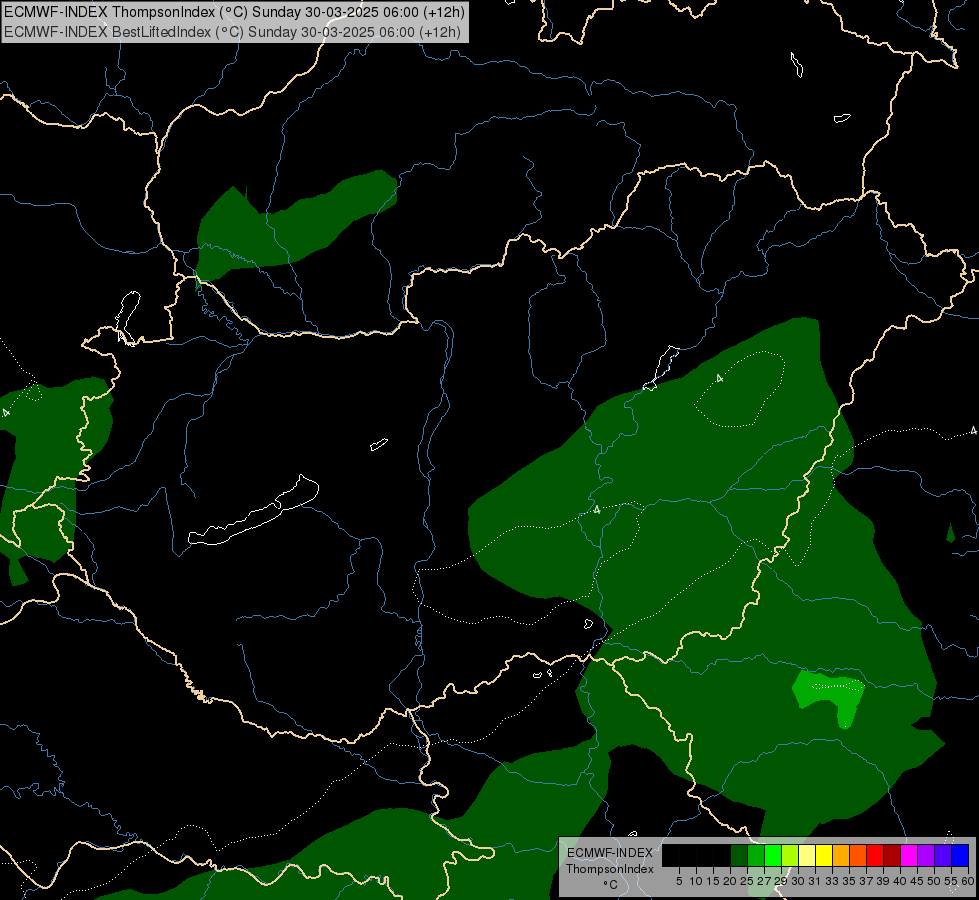Click the legend tick label "40"

[900, 881]
